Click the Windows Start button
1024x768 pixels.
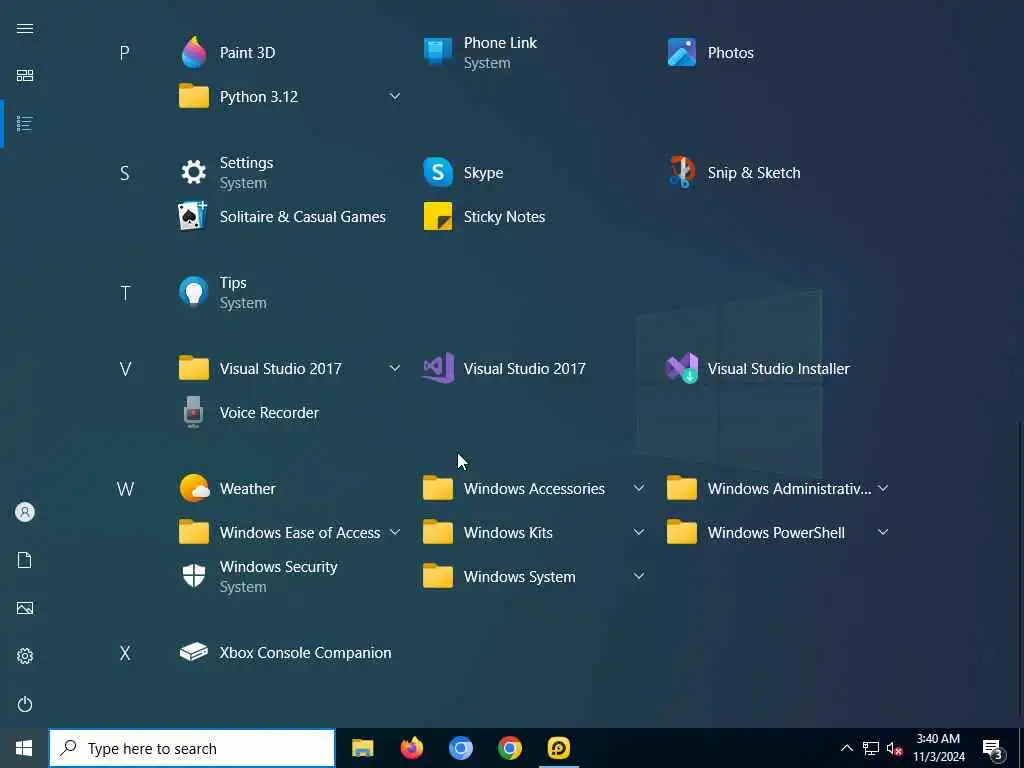click(24, 748)
